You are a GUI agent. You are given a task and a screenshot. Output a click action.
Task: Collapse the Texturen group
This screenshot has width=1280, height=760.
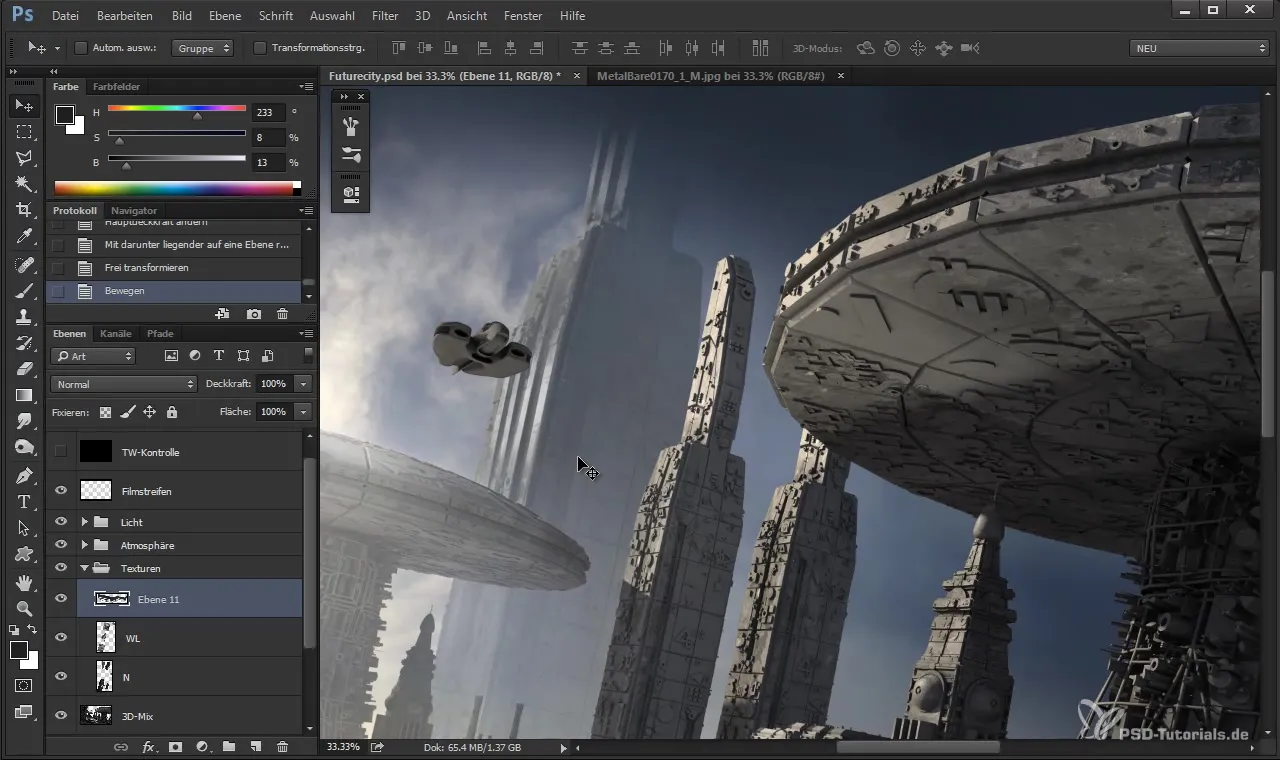pyautogui.click(x=85, y=568)
